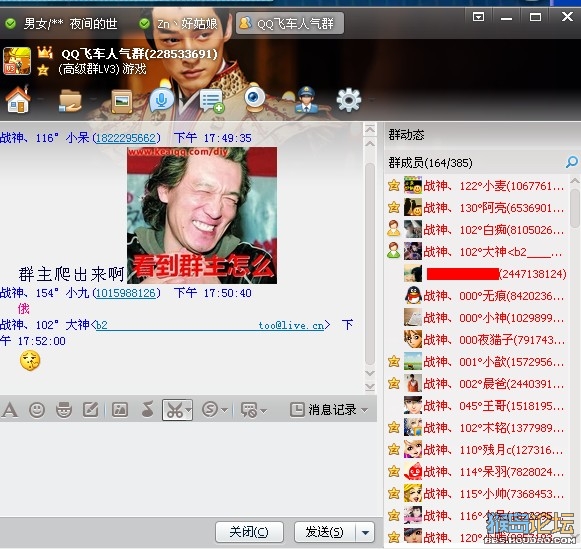Expand the chat bubble dropdown arrow

[263, 410]
